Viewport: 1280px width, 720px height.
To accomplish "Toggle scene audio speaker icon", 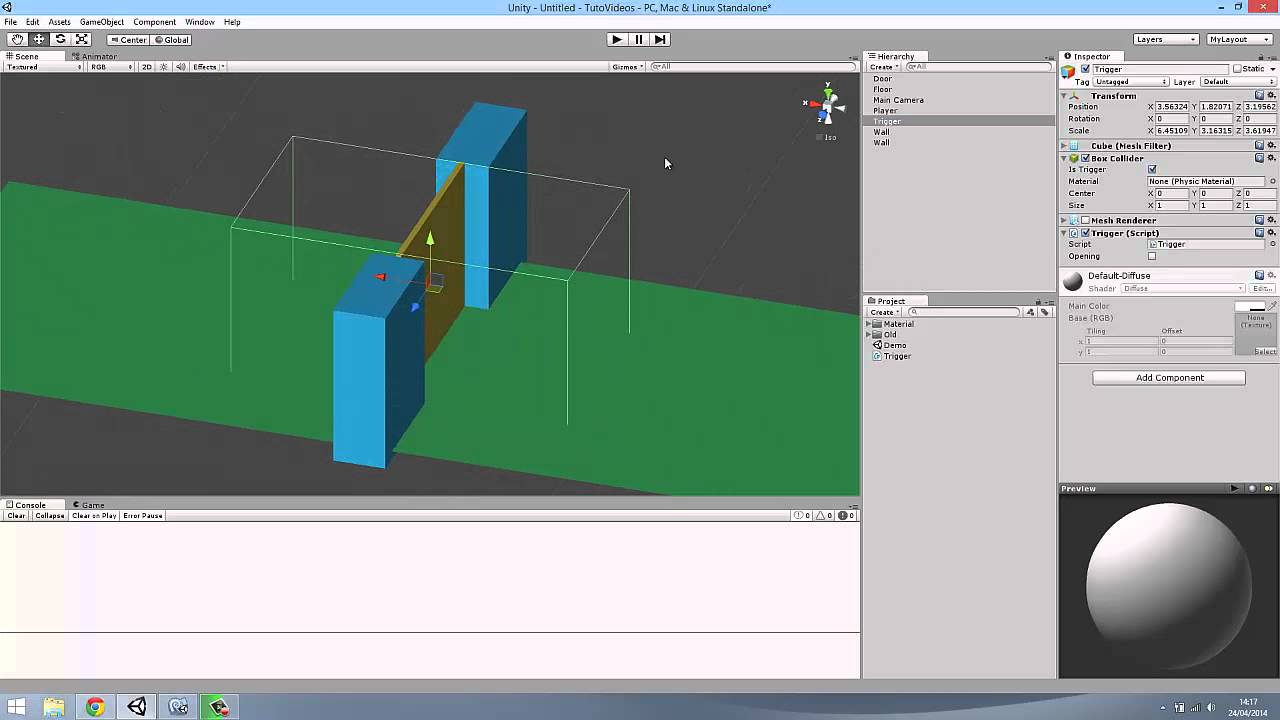I will (x=180, y=67).
